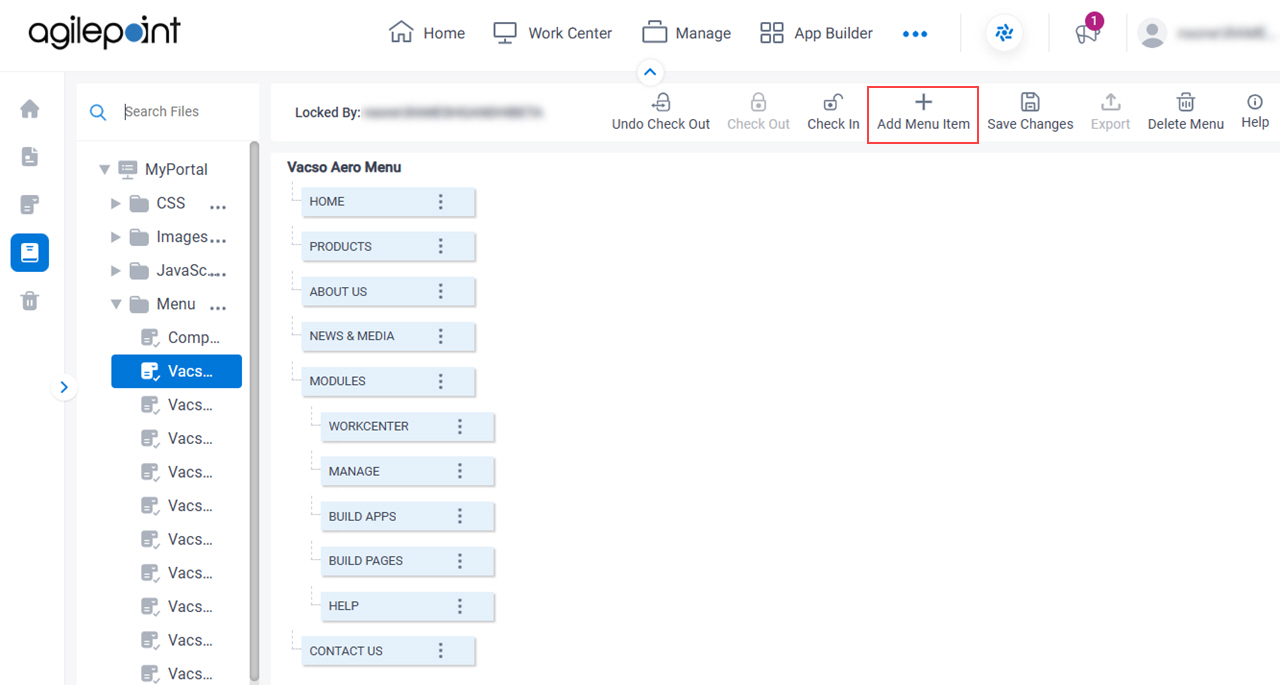Open options for BUILD APPS item
This screenshot has width=1280, height=685.
[x=460, y=516]
